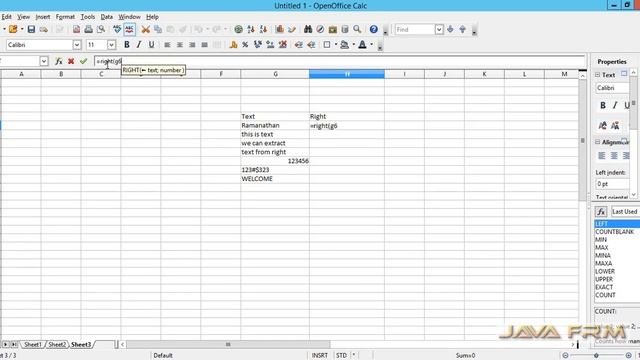The height and width of the screenshot is (360, 640).
Task: Open OpenOffice Help icon
Action: click(373, 29)
